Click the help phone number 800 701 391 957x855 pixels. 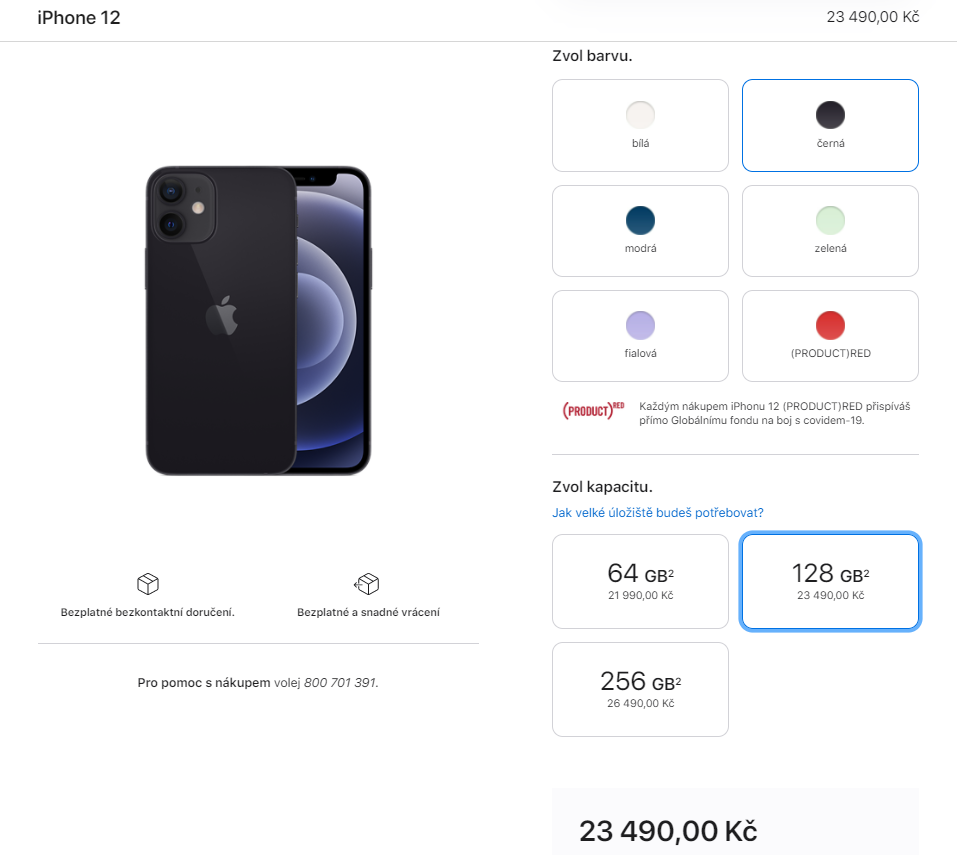tap(341, 683)
